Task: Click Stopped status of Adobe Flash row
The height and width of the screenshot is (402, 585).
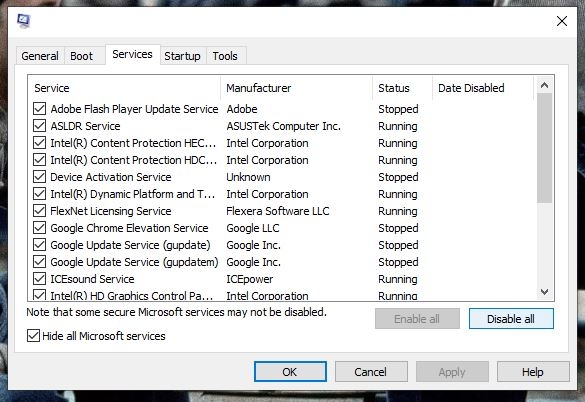Action: 398,109
